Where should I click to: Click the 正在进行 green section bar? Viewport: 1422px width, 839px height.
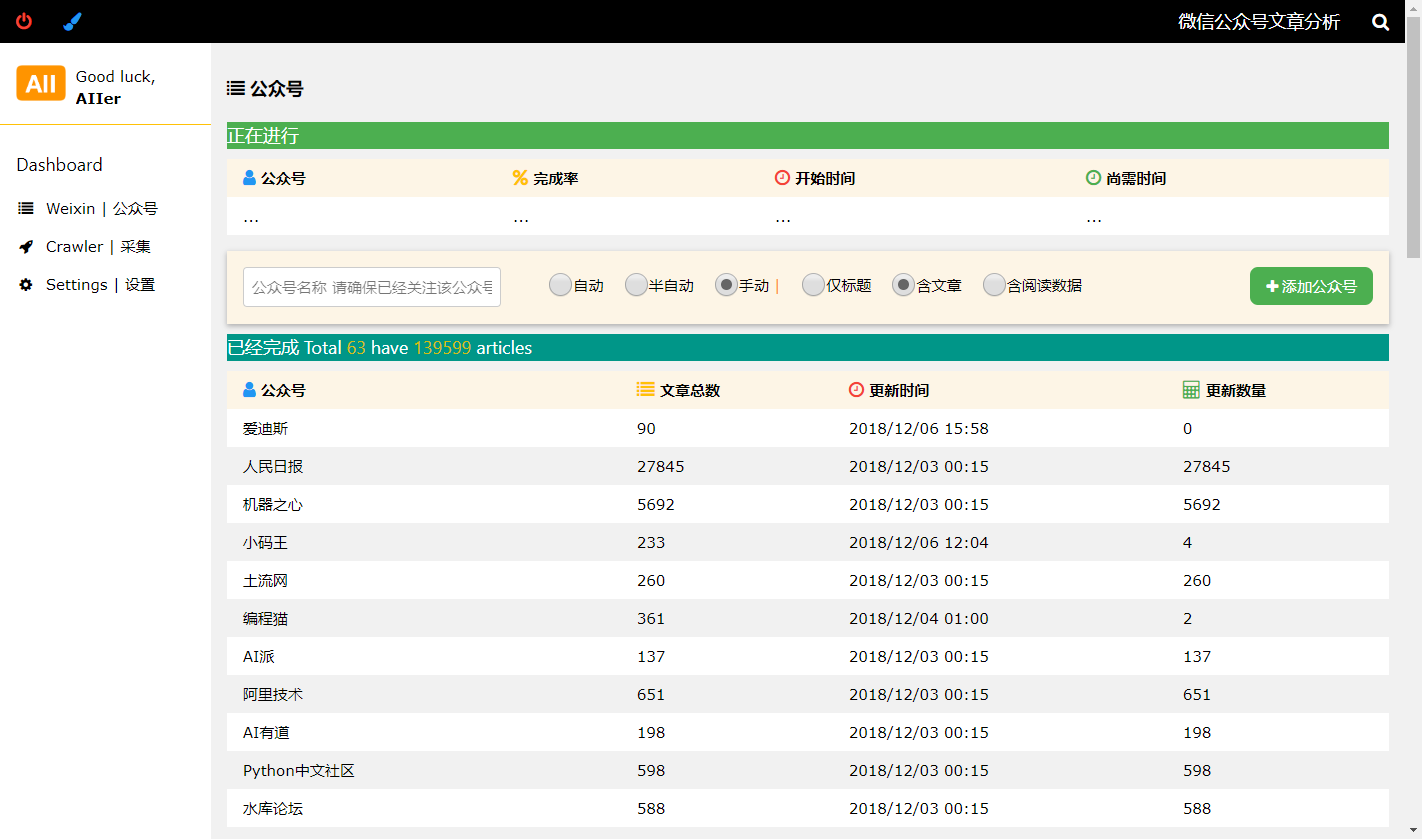[808, 135]
